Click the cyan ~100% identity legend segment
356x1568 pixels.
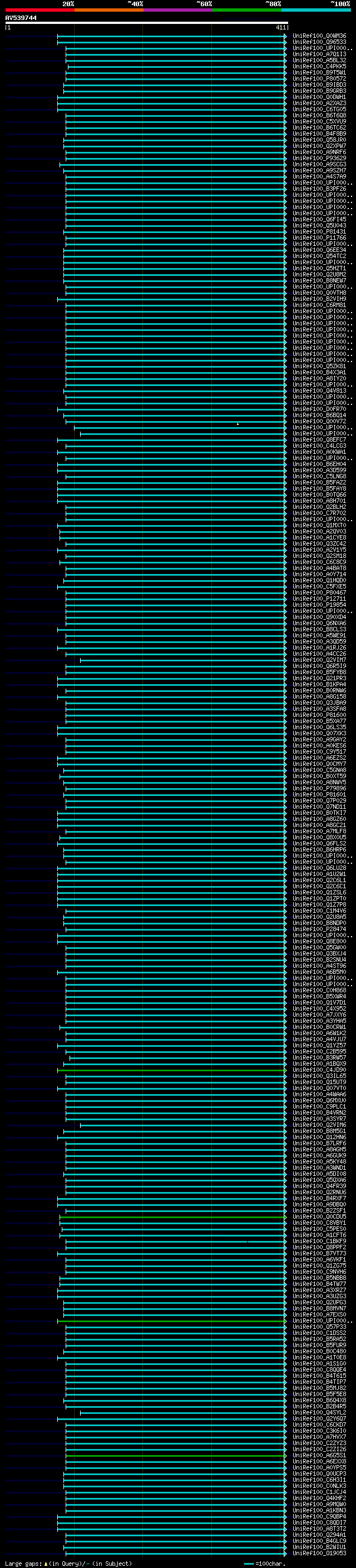coord(315,10)
